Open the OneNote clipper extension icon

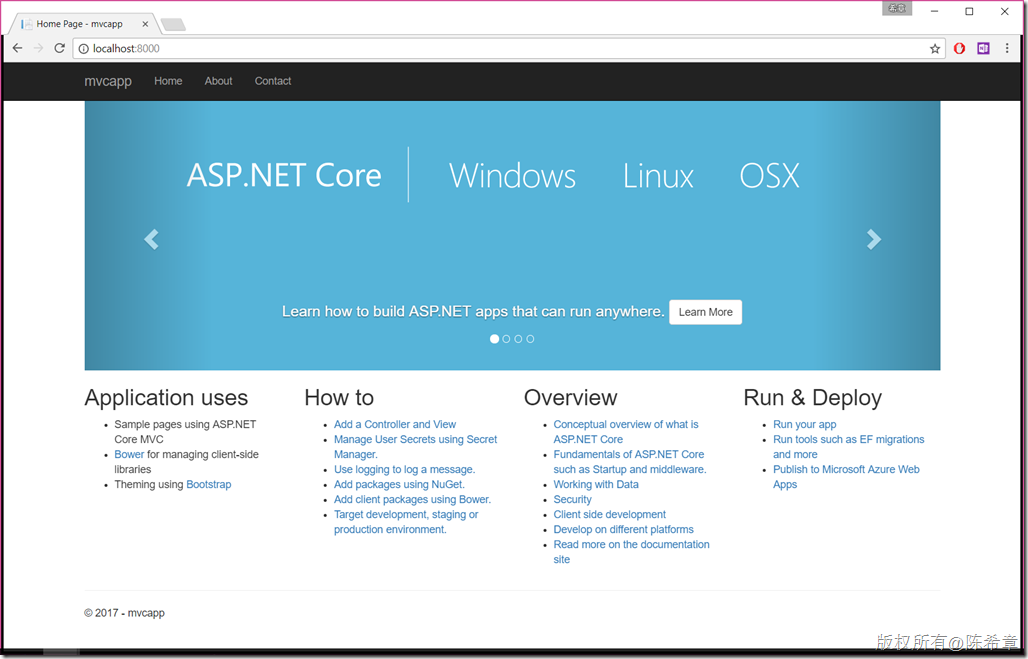tap(983, 49)
